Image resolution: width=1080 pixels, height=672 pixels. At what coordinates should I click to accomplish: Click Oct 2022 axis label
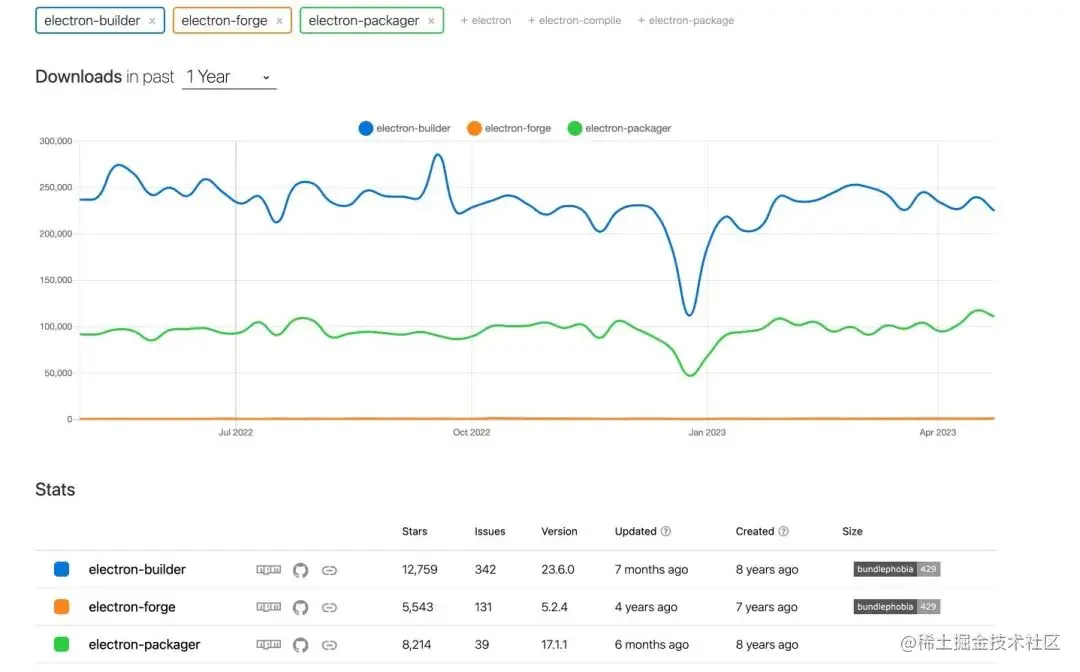pos(471,432)
